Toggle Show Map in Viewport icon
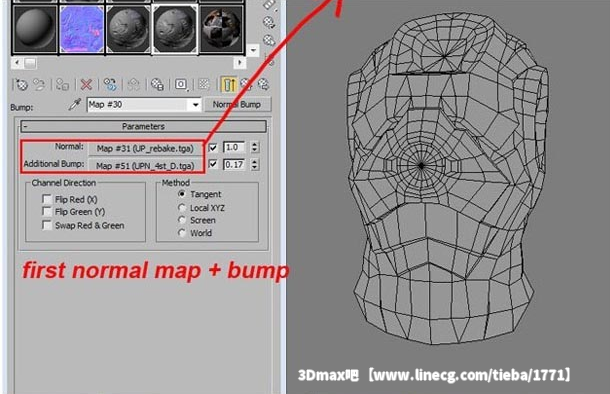 (204, 84)
